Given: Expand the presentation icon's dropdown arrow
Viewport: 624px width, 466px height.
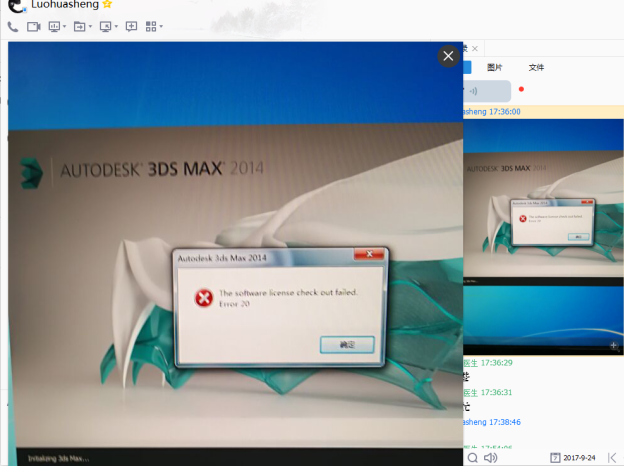Looking at the screenshot, I should tap(64, 27).
